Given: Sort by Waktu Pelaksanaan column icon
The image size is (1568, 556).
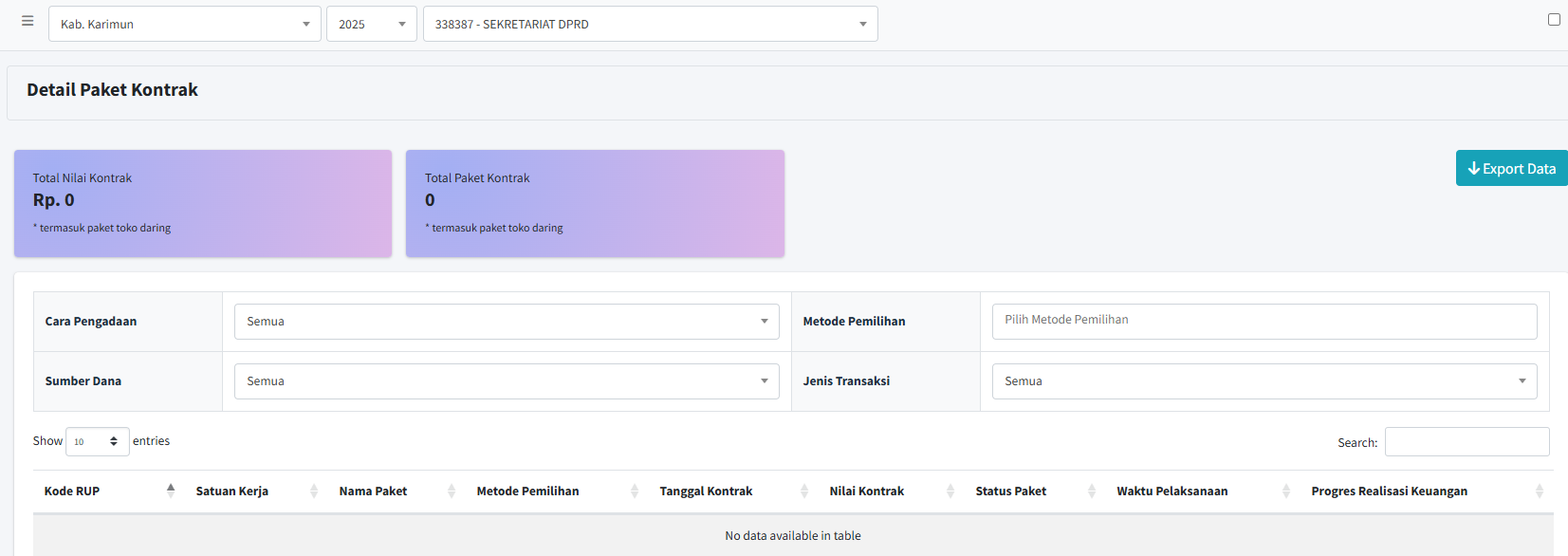Looking at the screenshot, I should 1286,491.
